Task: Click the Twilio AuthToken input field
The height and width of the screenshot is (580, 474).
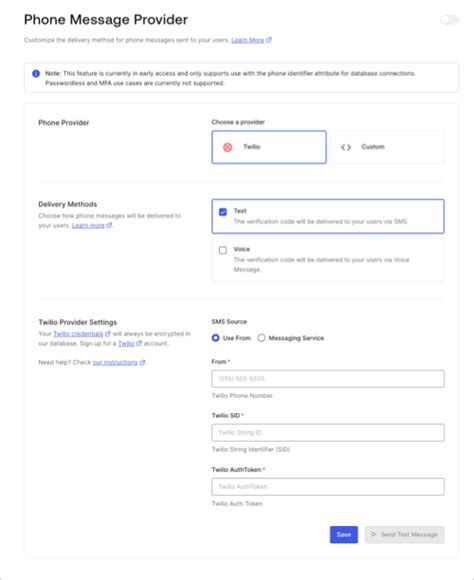Action: tap(328, 487)
